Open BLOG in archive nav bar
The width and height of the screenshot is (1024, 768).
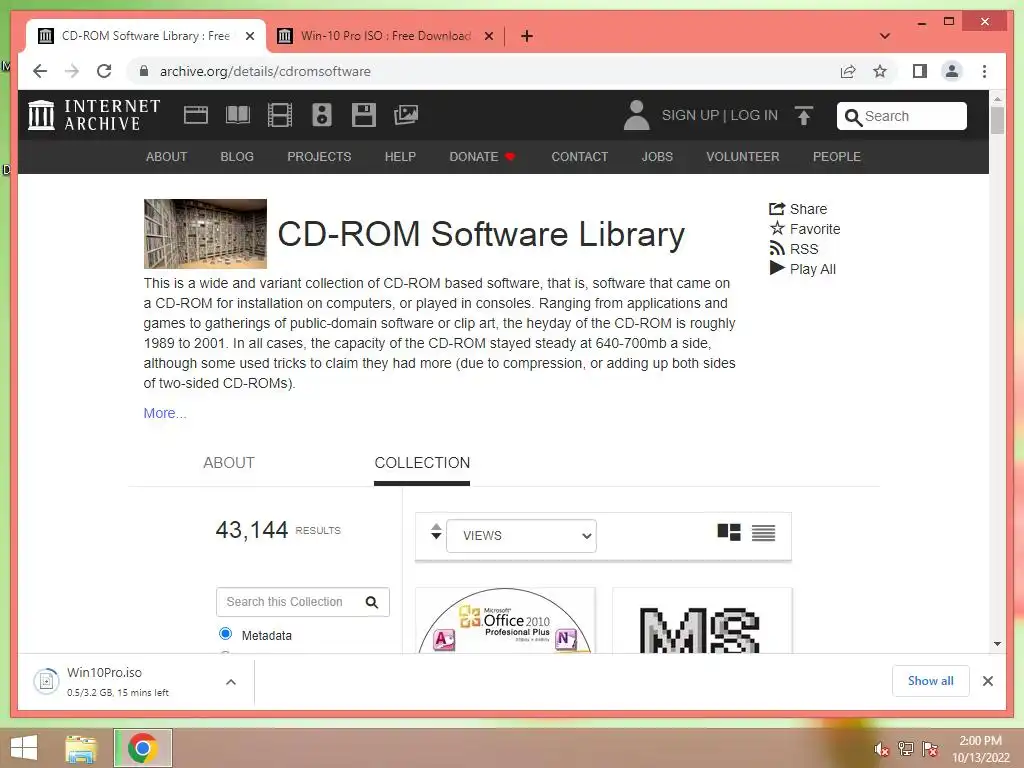coord(237,157)
